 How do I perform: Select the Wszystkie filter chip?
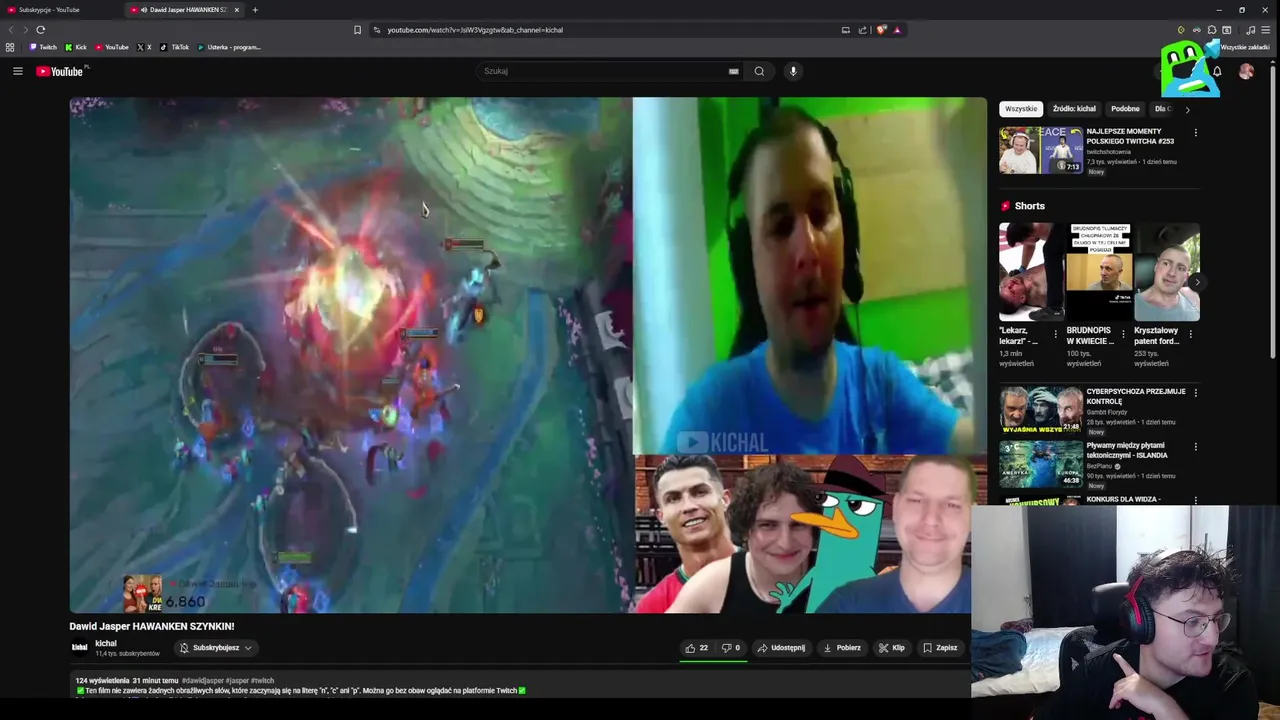tap(1021, 109)
